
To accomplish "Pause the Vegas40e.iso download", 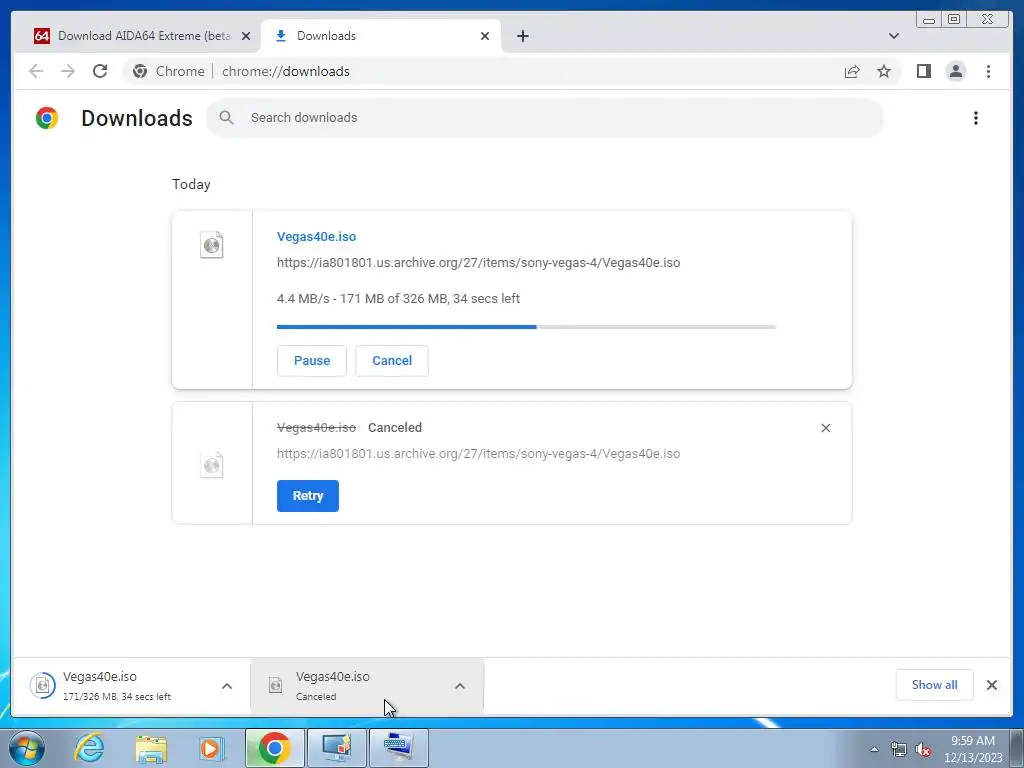I will click(x=312, y=360).
